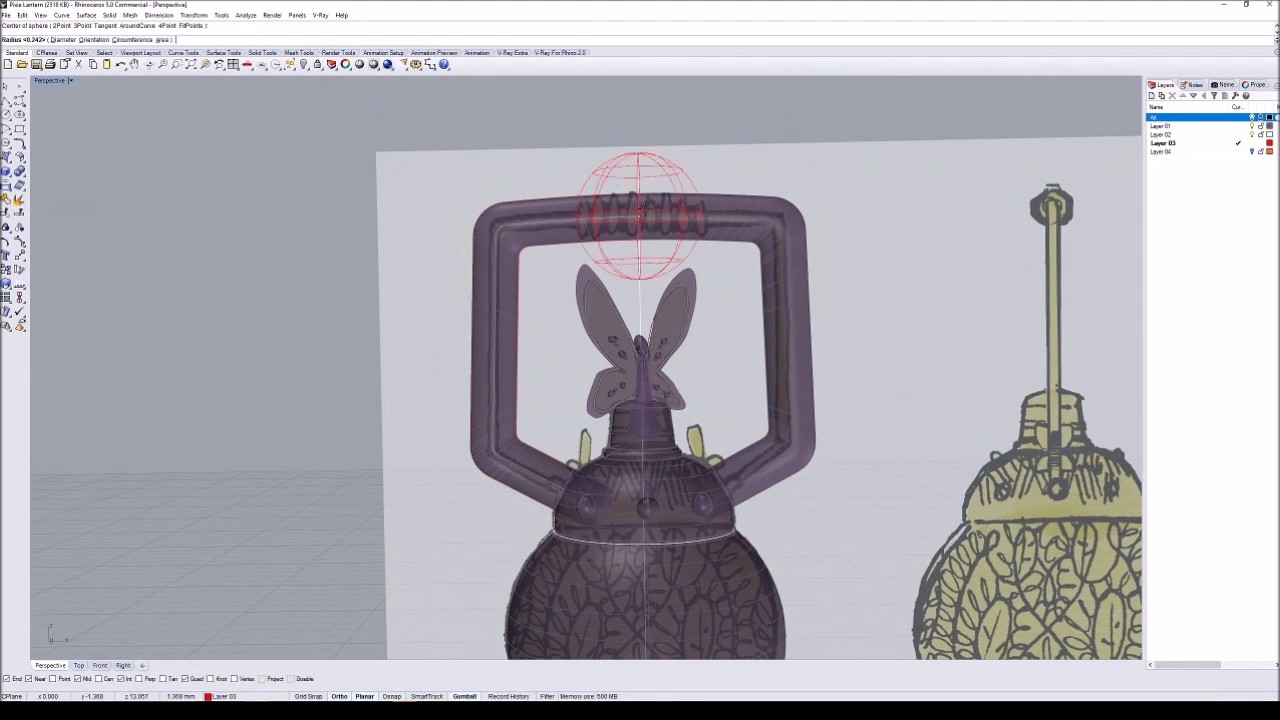Click the Layers panel filter funnel icon
The image size is (1280, 720).
click(1214, 96)
